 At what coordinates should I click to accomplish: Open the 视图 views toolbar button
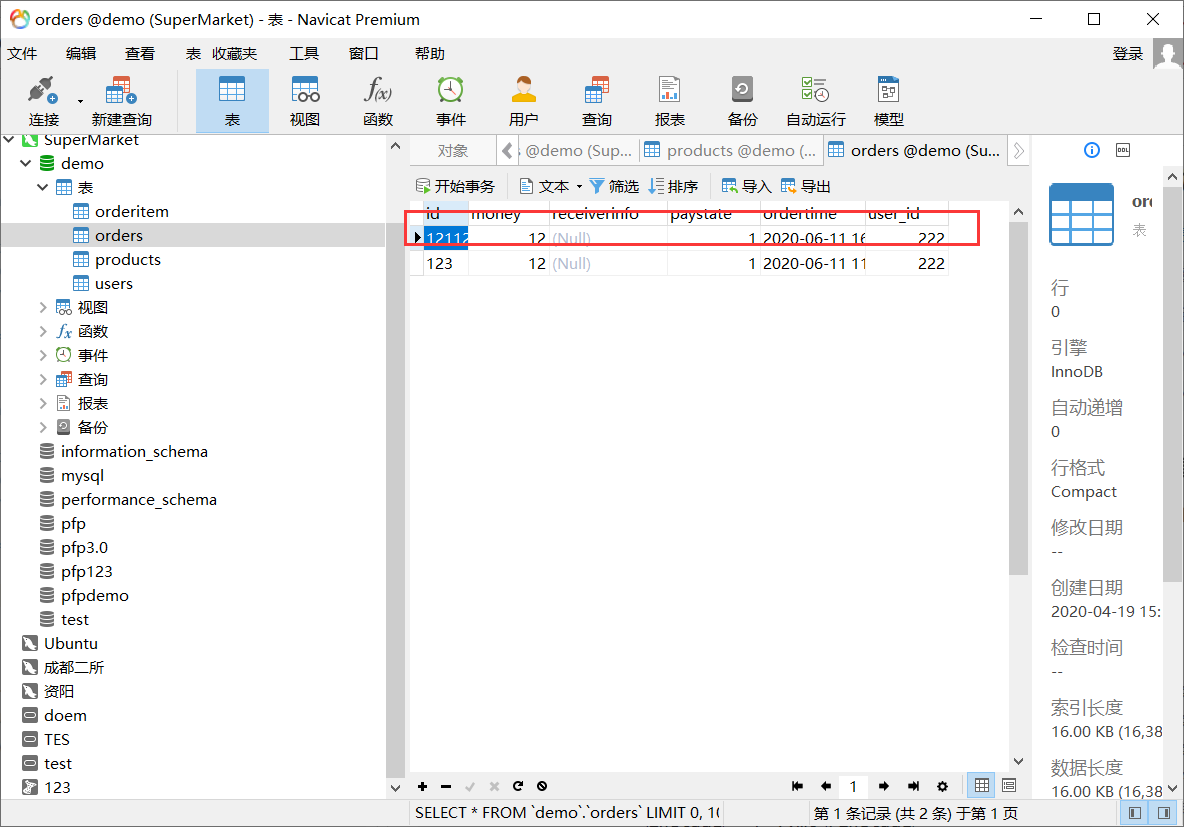point(305,101)
